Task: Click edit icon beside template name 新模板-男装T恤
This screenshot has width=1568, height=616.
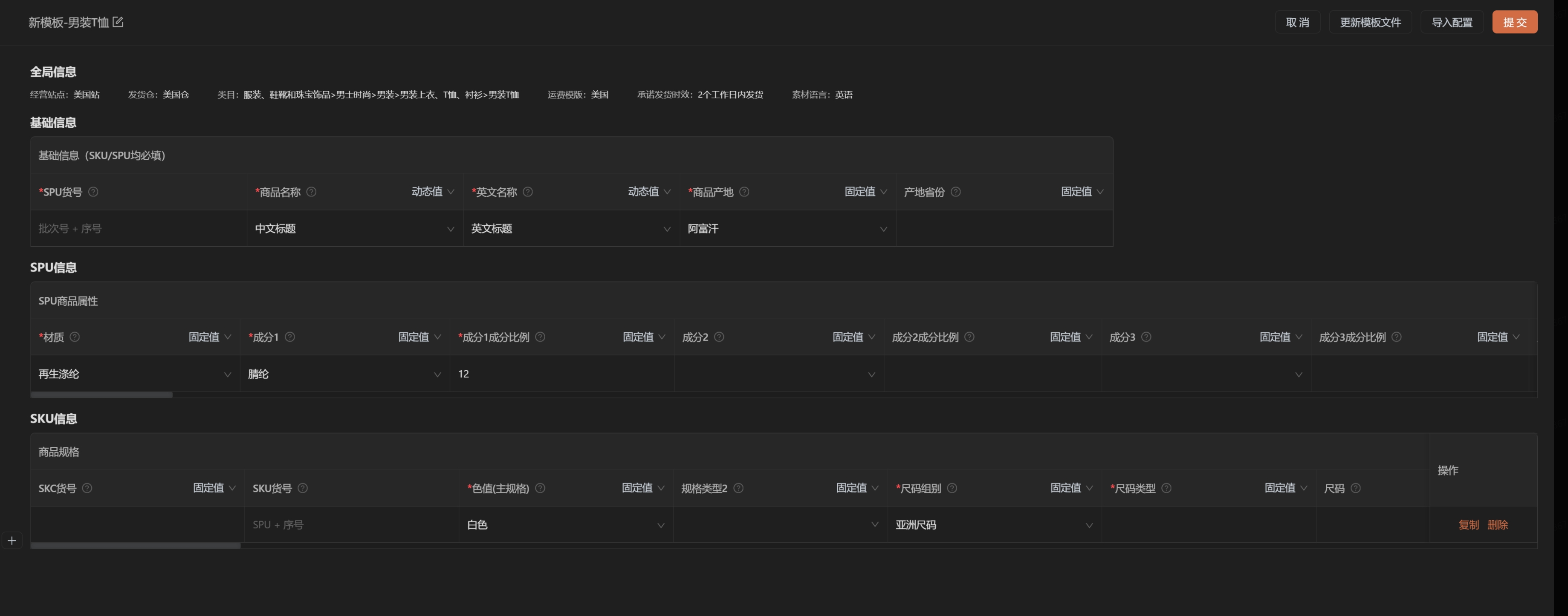Action: point(118,22)
